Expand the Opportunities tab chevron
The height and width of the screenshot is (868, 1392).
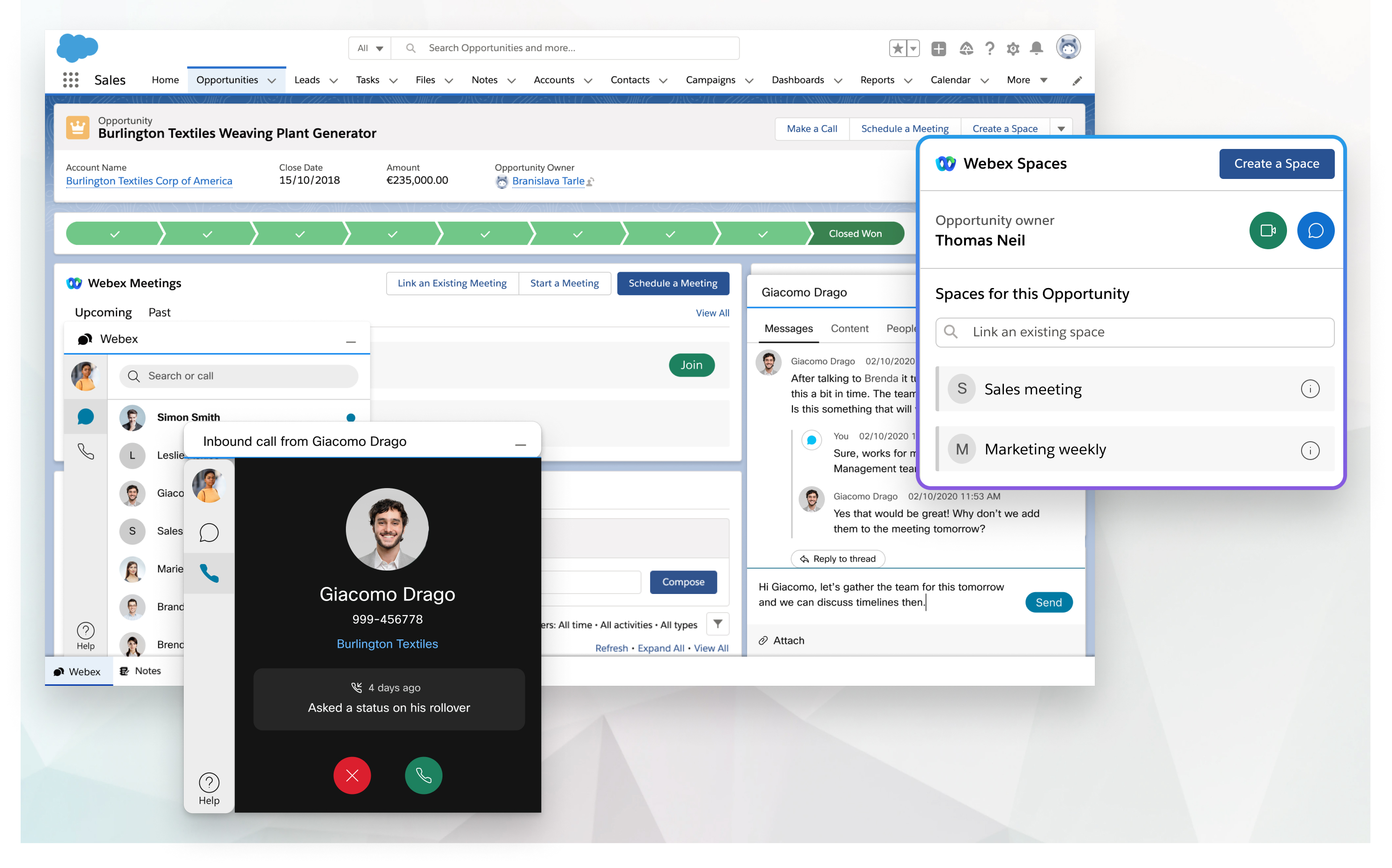coord(272,81)
